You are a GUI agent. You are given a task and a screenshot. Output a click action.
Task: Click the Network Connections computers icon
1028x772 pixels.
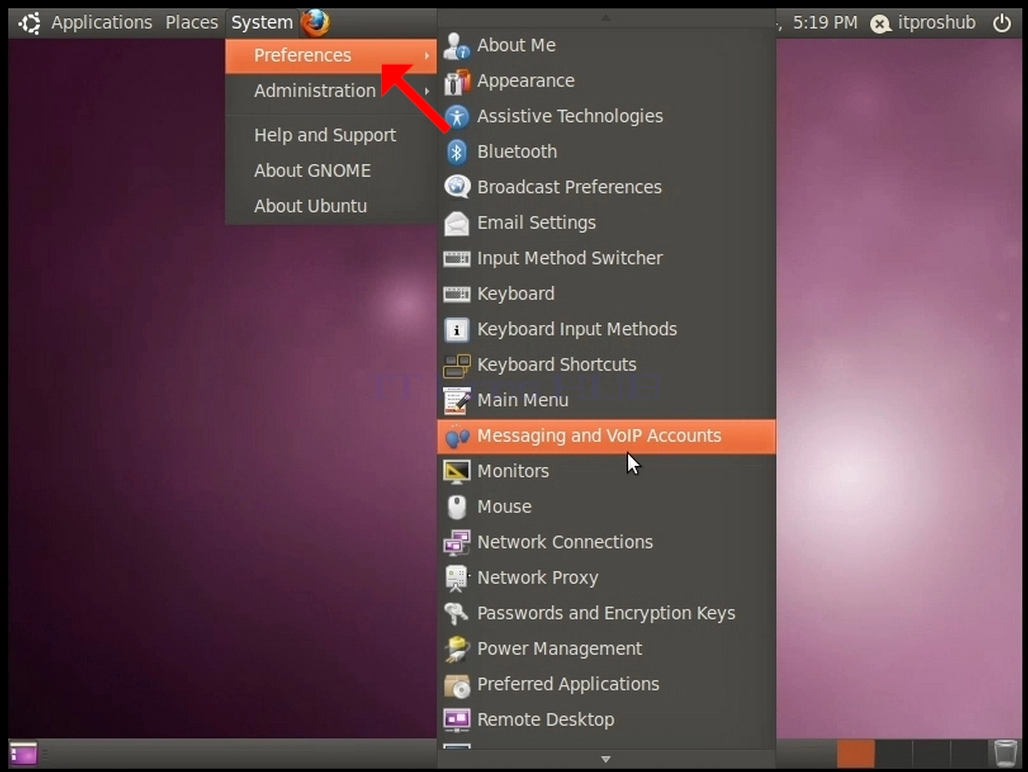[x=456, y=542]
